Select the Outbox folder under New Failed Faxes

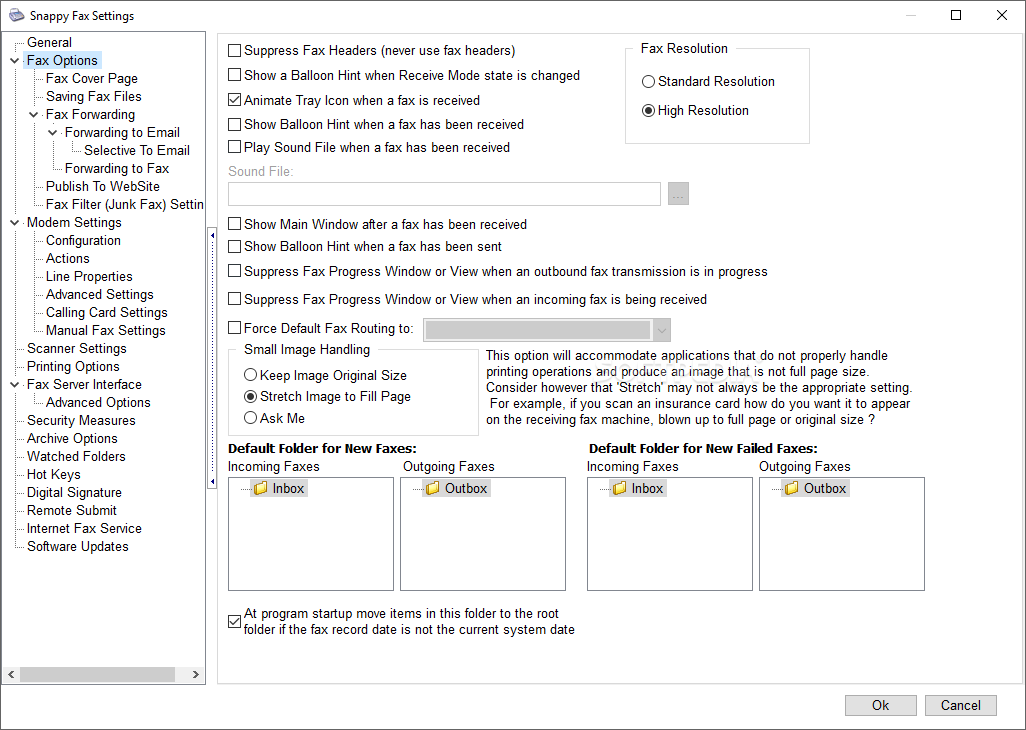click(x=815, y=488)
